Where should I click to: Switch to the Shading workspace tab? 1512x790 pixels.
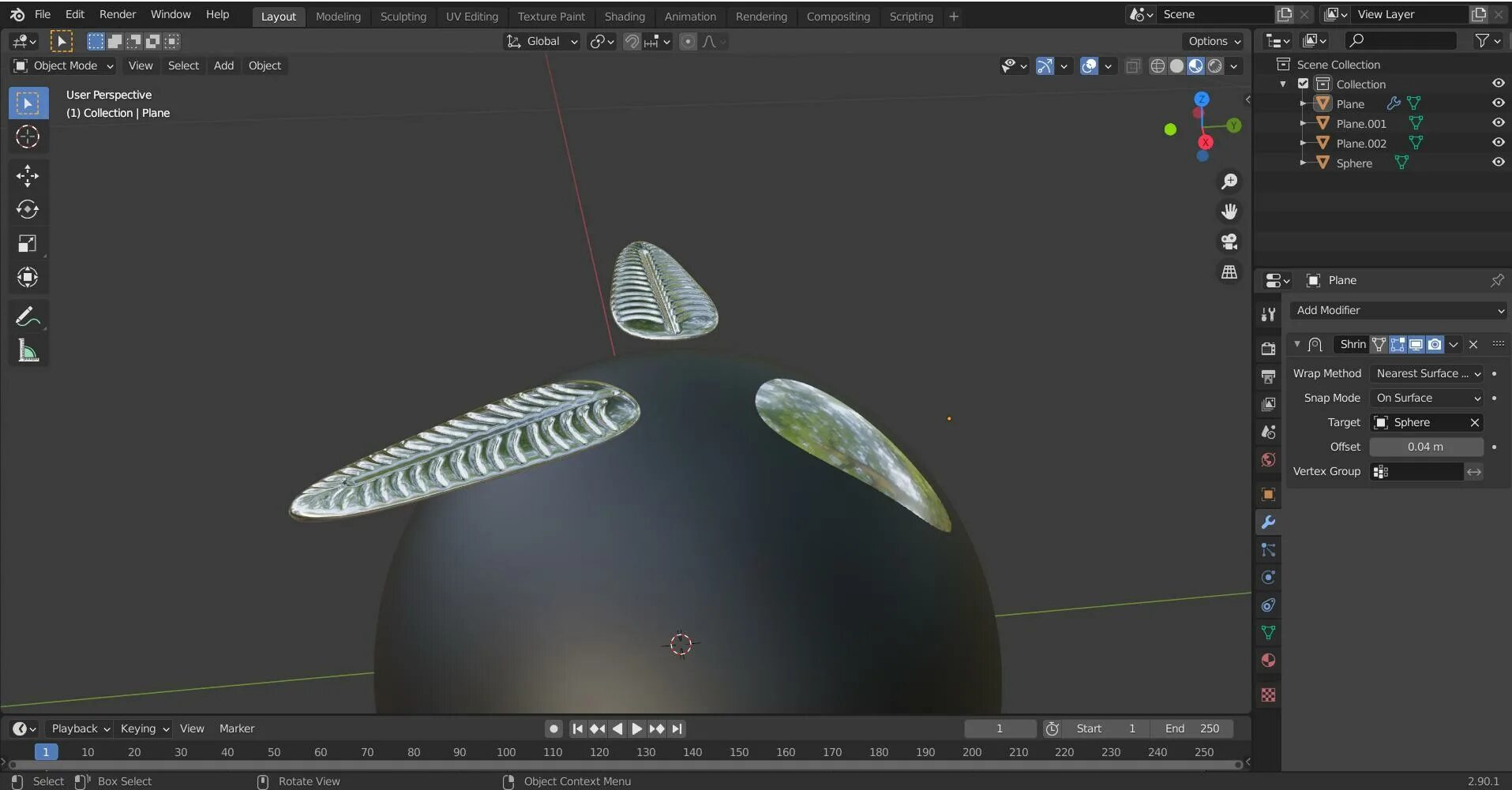pyautogui.click(x=625, y=16)
